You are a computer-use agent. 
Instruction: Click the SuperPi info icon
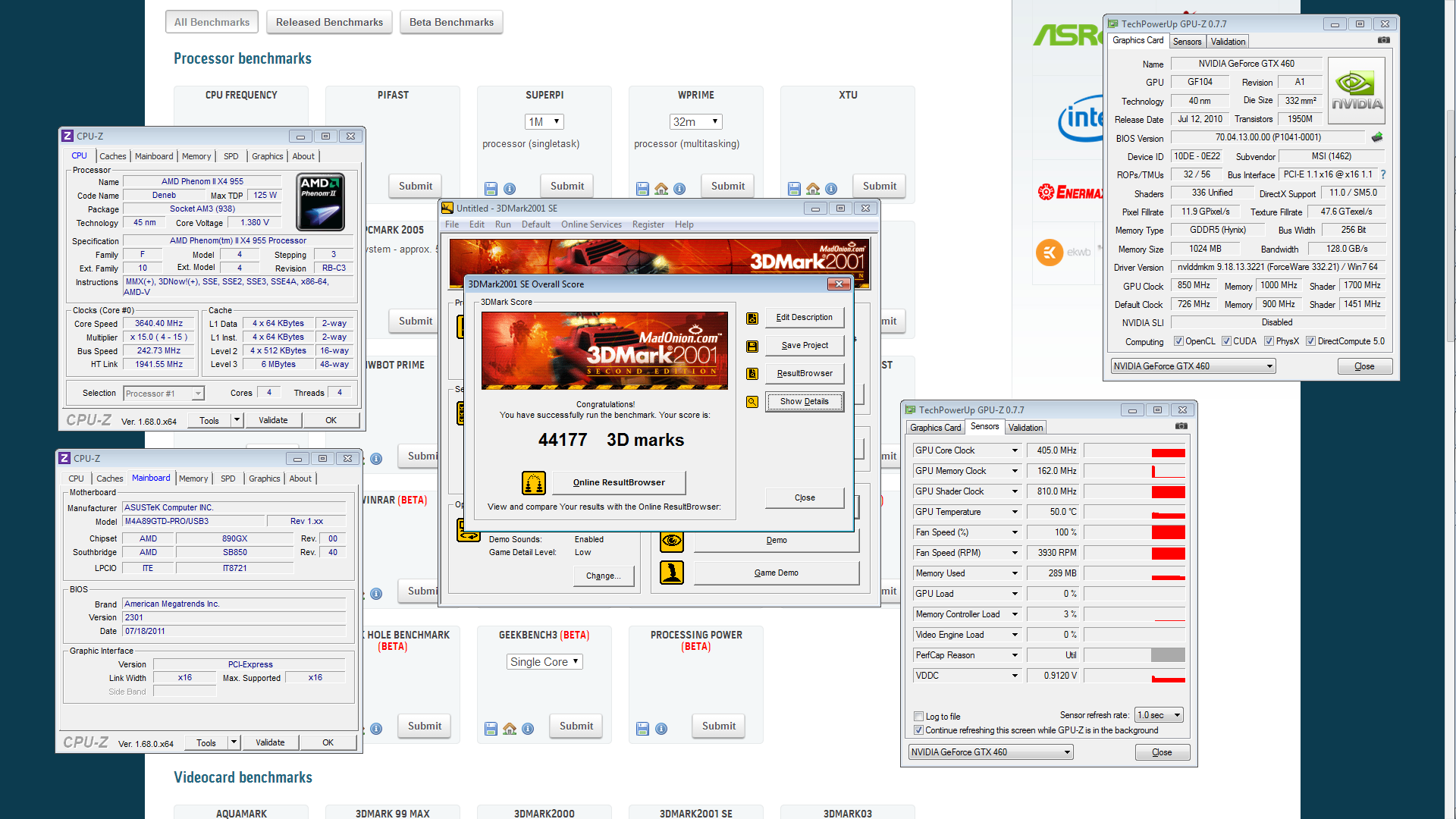pyautogui.click(x=510, y=189)
